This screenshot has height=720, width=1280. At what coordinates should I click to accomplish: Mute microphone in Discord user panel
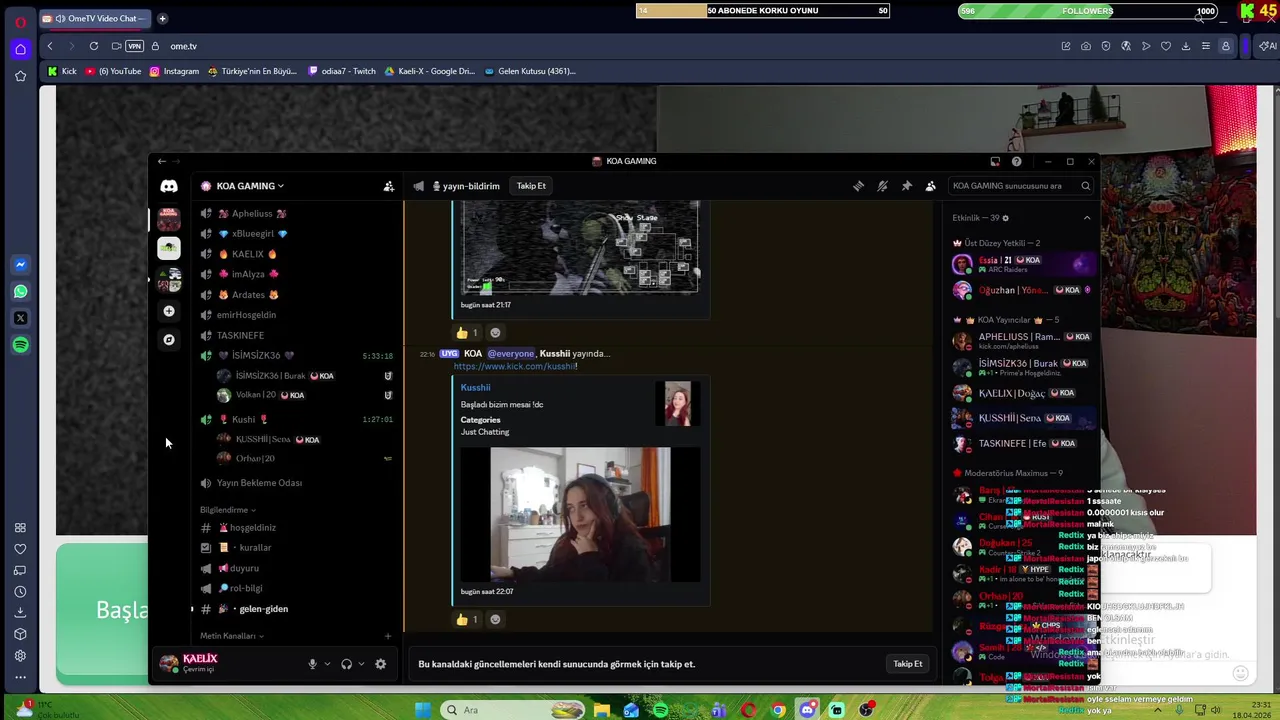click(312, 664)
